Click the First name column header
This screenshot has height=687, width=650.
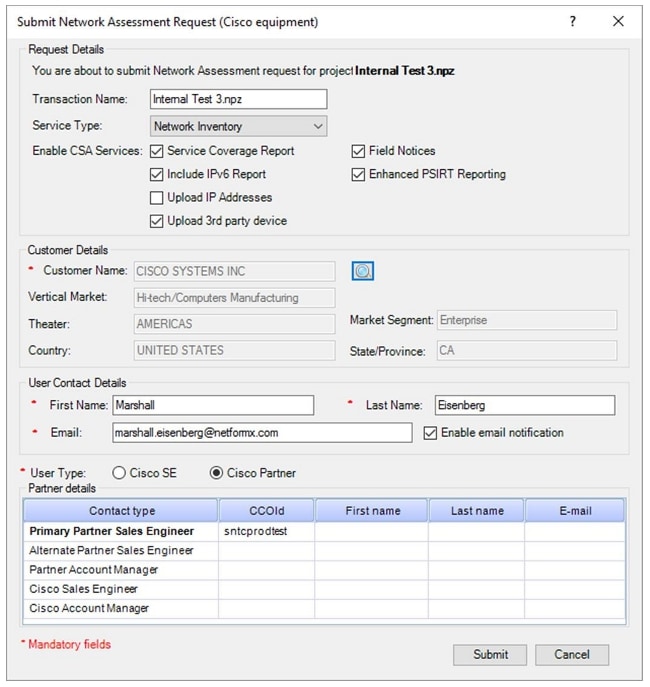(x=371, y=510)
